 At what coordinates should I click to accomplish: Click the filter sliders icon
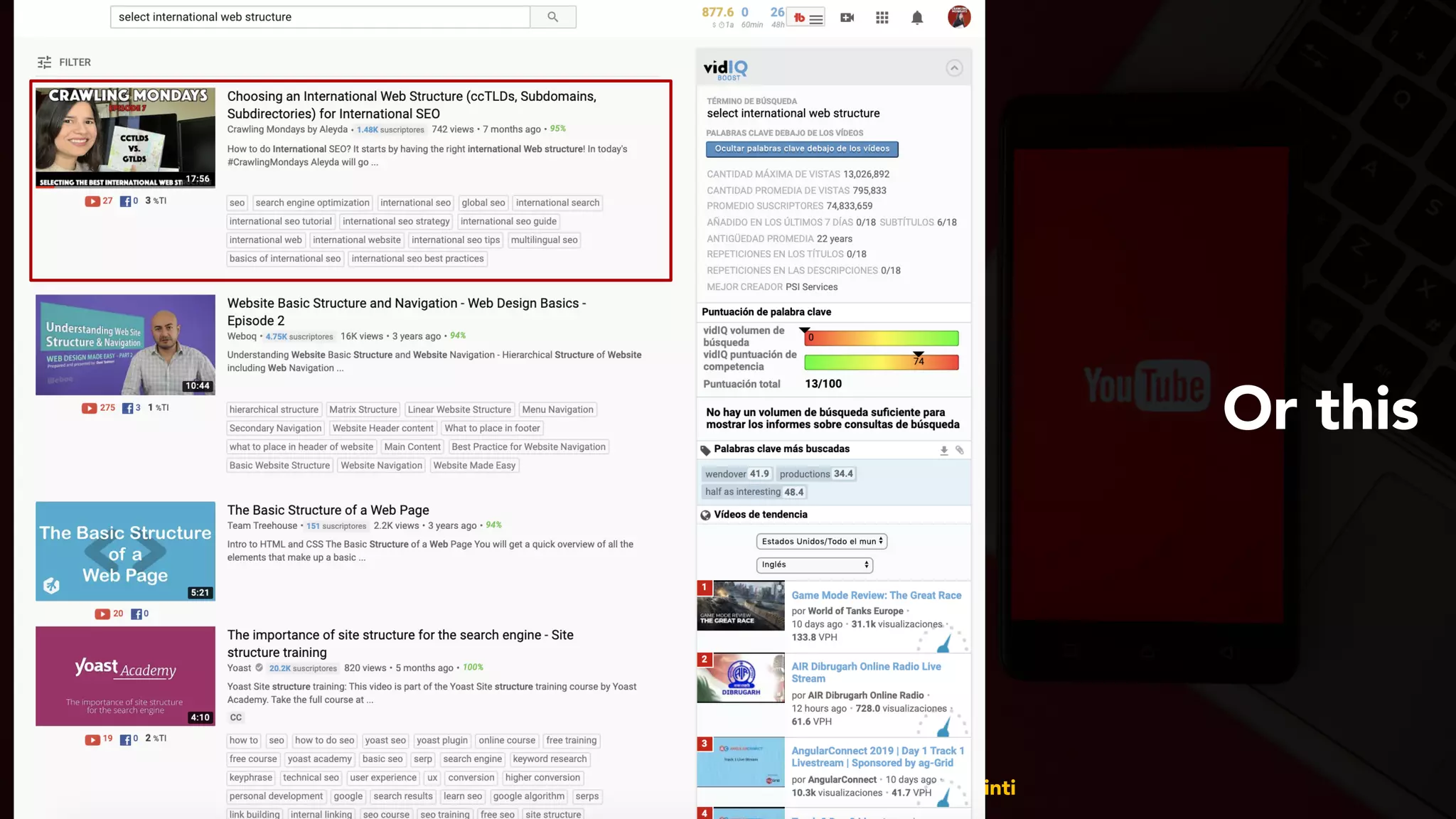[44, 63]
